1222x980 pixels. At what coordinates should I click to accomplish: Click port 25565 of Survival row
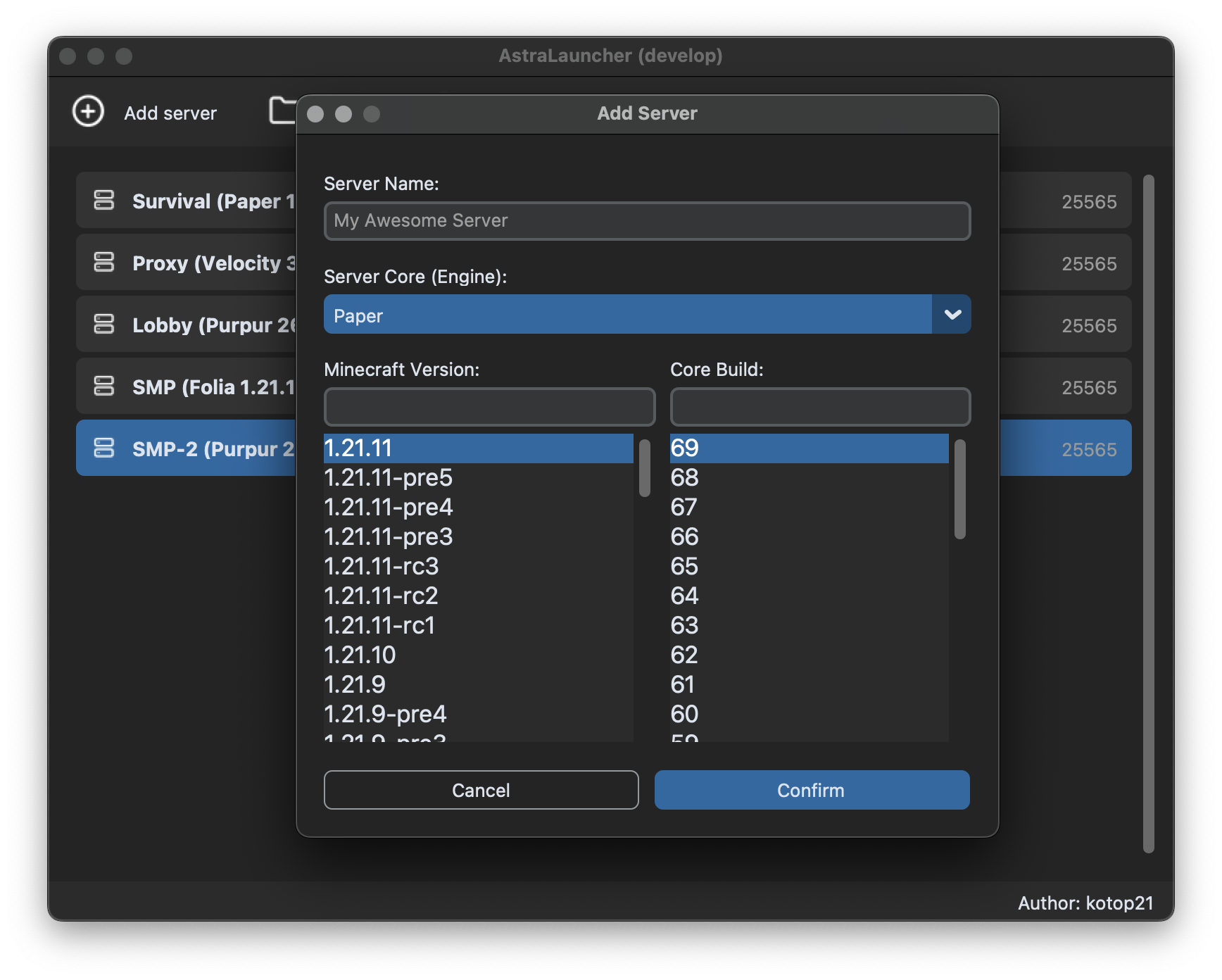[x=1089, y=202]
